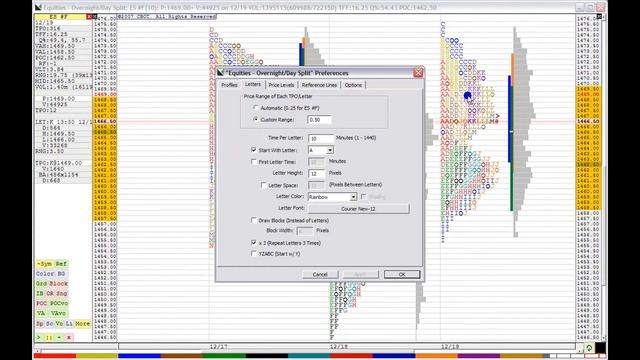Toggle the POCvo button

click(x=59, y=304)
